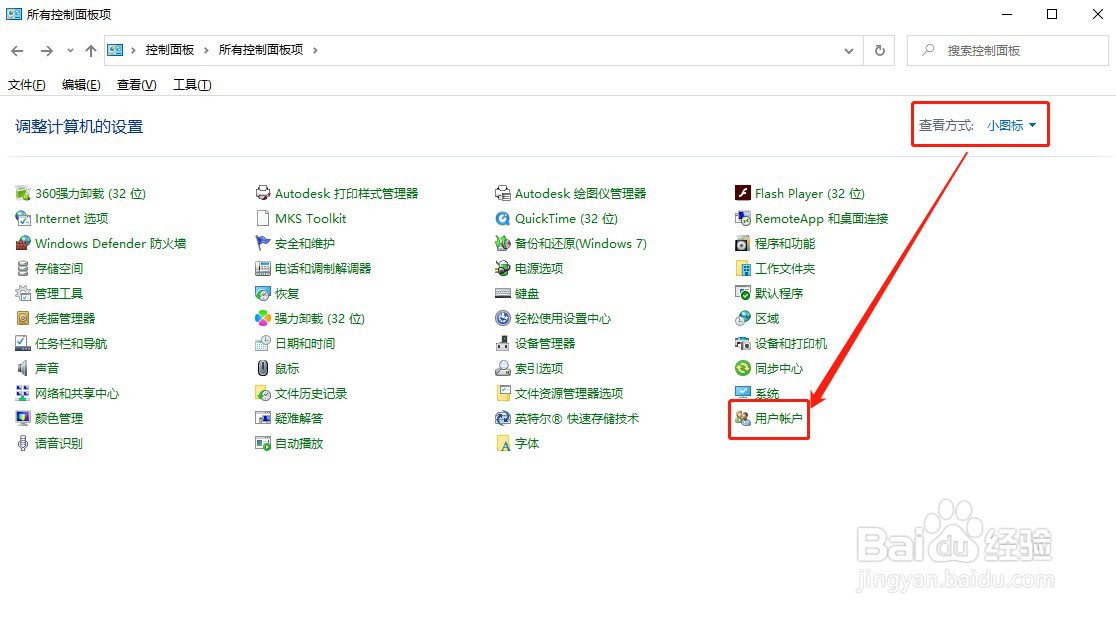This screenshot has width=1116, height=618.
Task: Open the 文件(F) menu
Action: [27, 85]
